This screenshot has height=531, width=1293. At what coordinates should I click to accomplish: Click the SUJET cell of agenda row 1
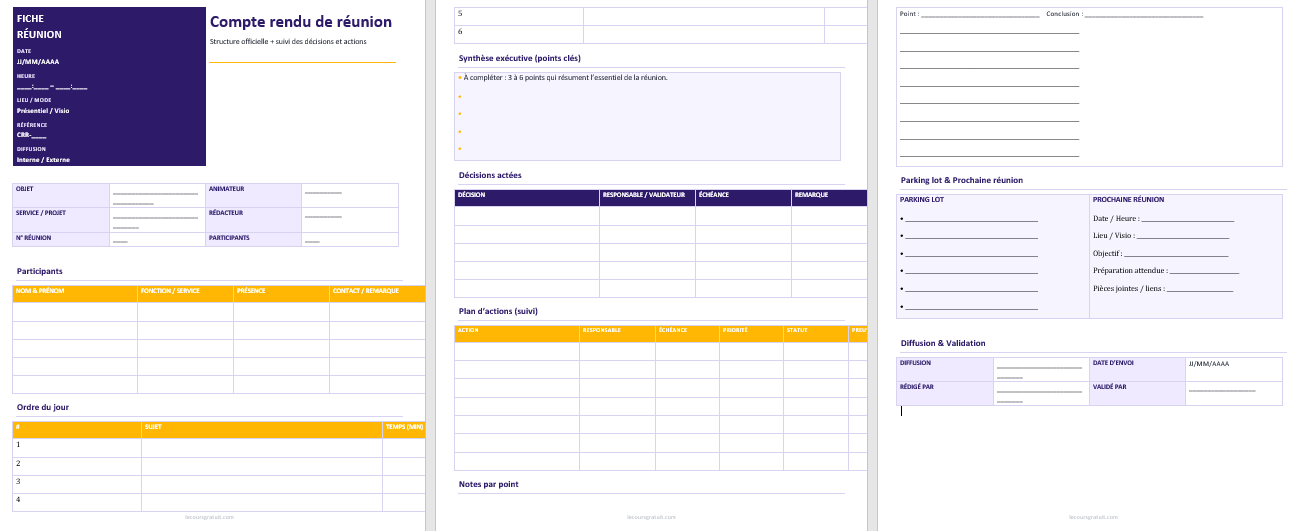261,445
